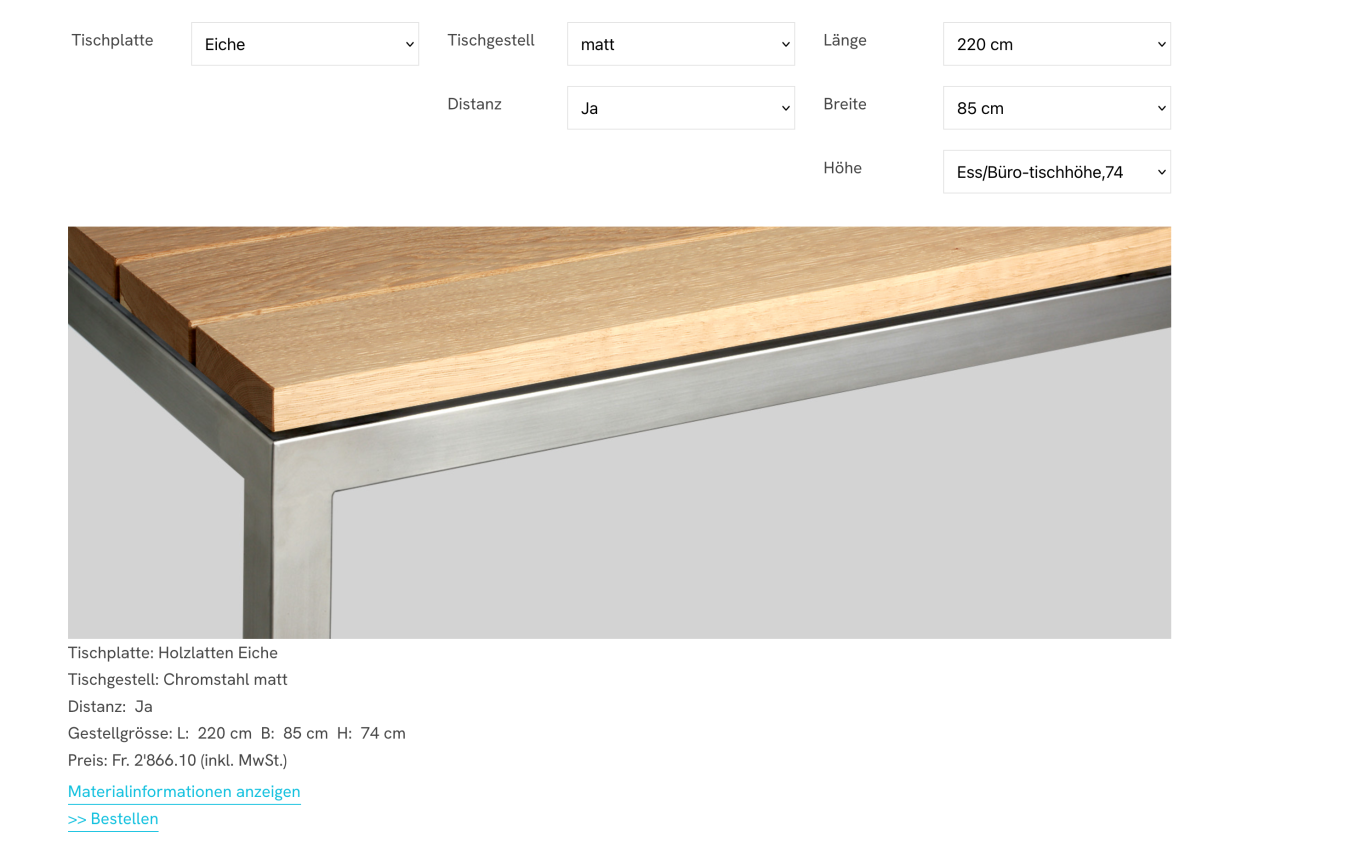
Task: Follow the >> Bestellen link
Action: pyautogui.click(x=113, y=818)
